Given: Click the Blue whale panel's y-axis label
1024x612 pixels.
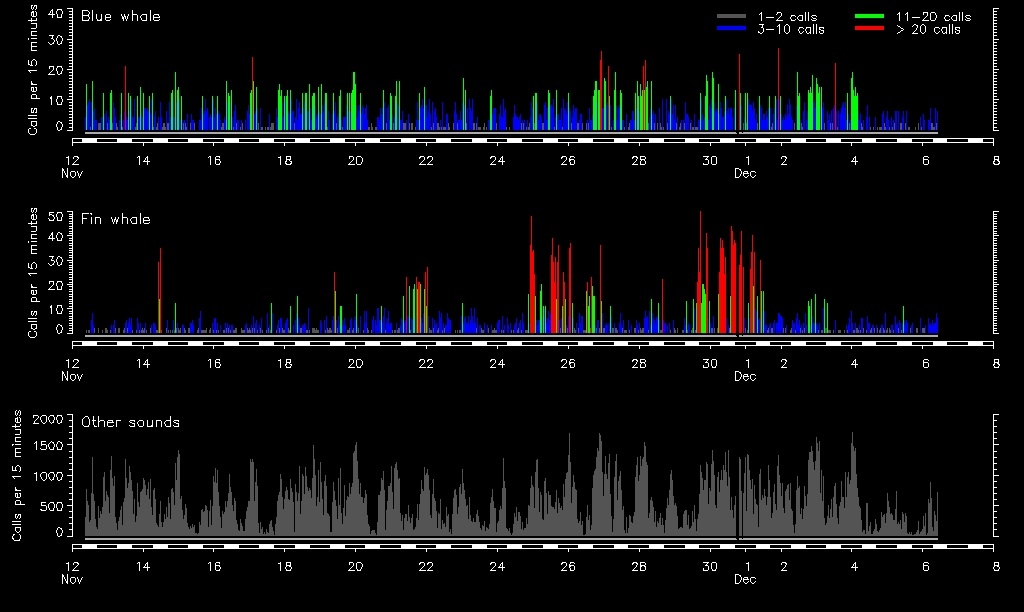Looking at the screenshot, I should 32,70.
